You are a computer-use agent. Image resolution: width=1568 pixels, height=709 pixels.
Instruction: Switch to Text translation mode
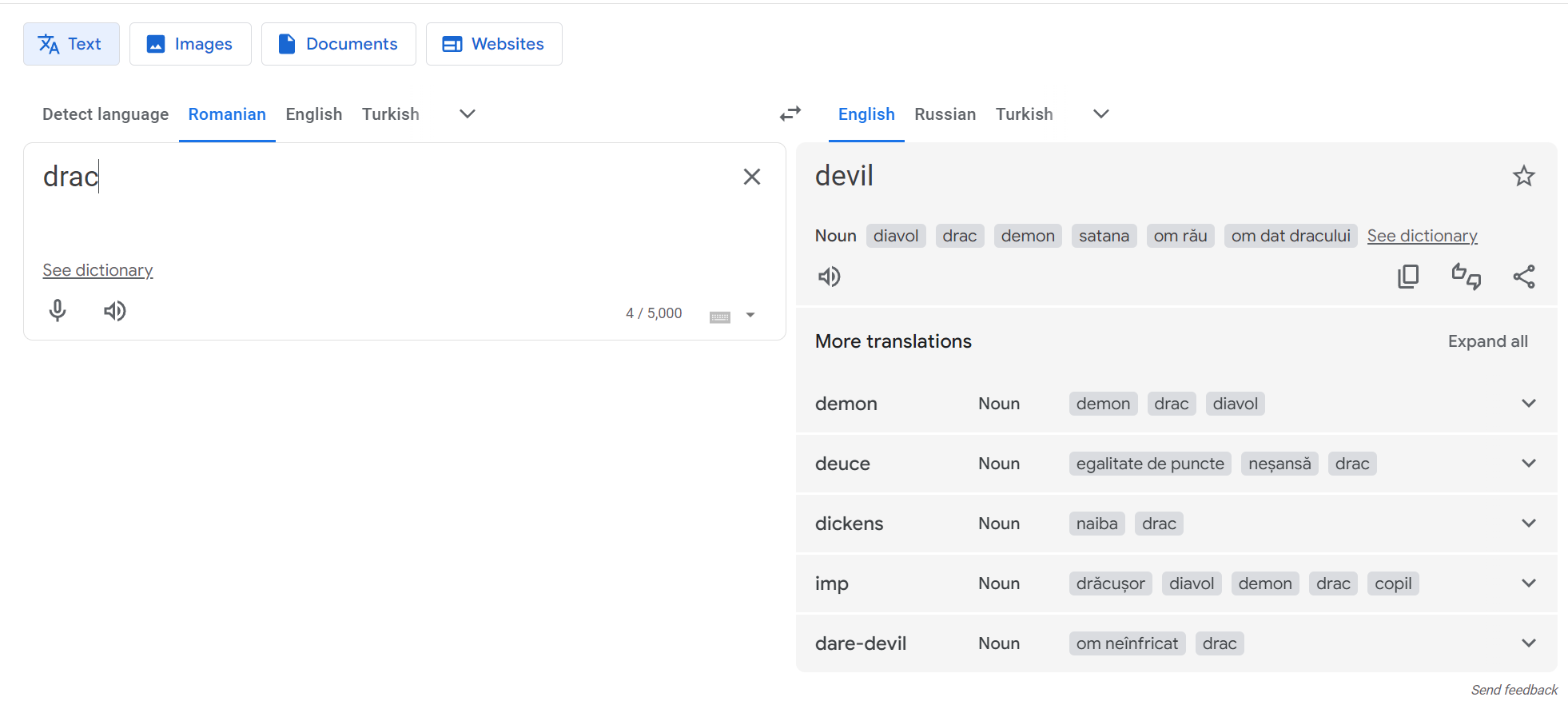click(x=71, y=44)
